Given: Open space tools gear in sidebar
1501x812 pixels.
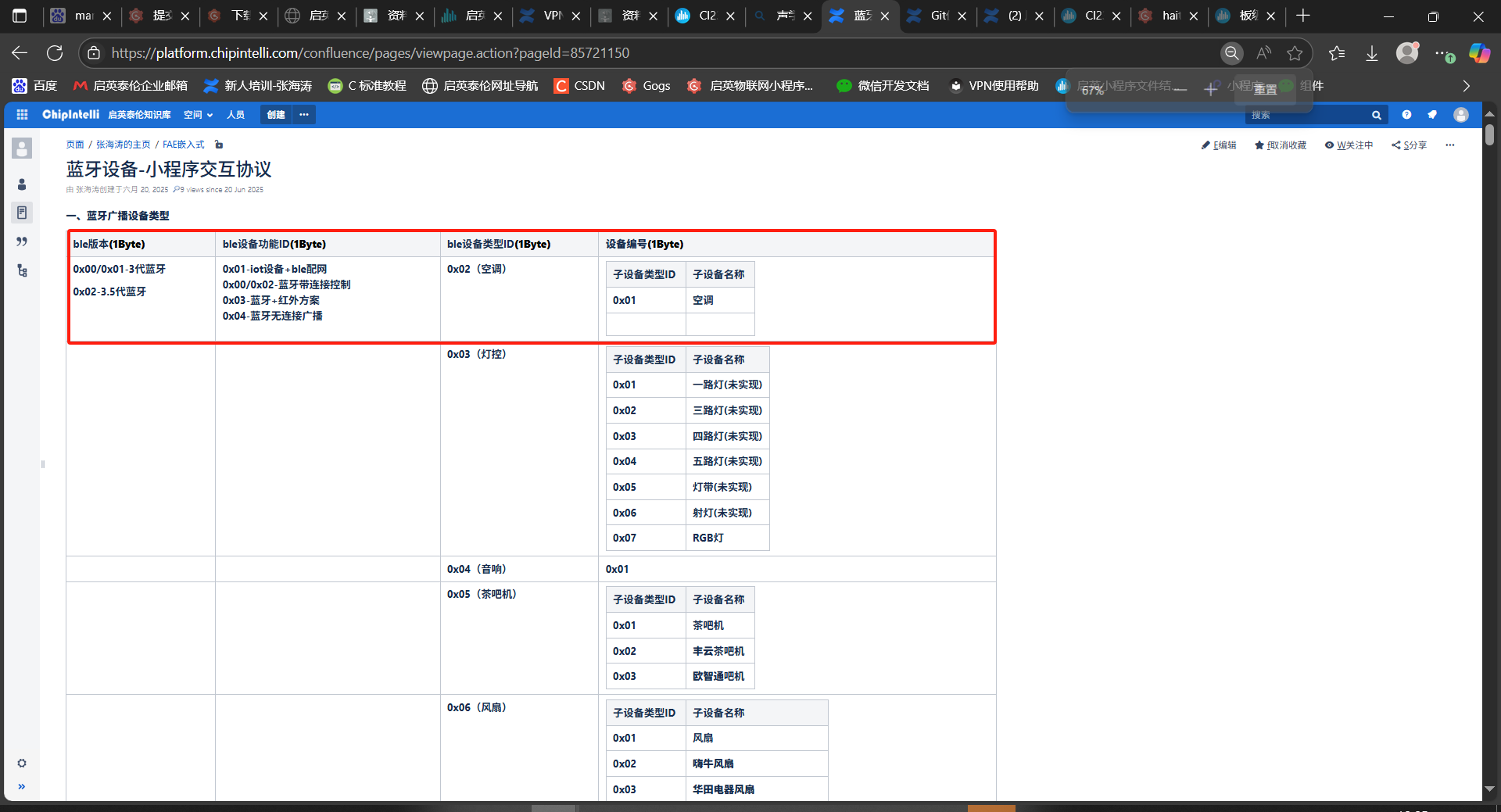Looking at the screenshot, I should click(x=22, y=763).
